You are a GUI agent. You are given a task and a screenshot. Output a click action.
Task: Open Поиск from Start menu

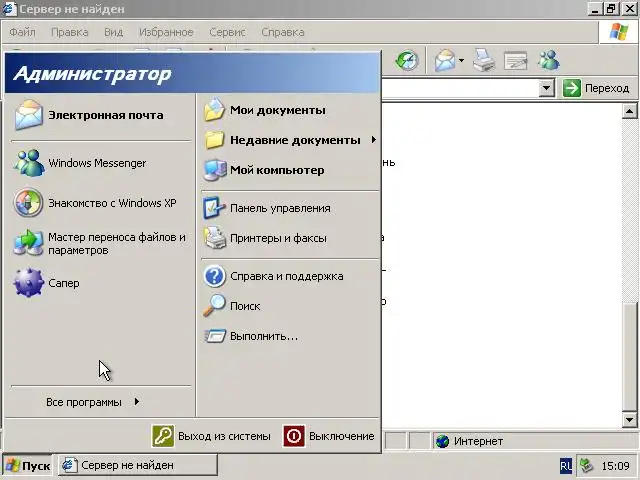[x=290, y=306]
